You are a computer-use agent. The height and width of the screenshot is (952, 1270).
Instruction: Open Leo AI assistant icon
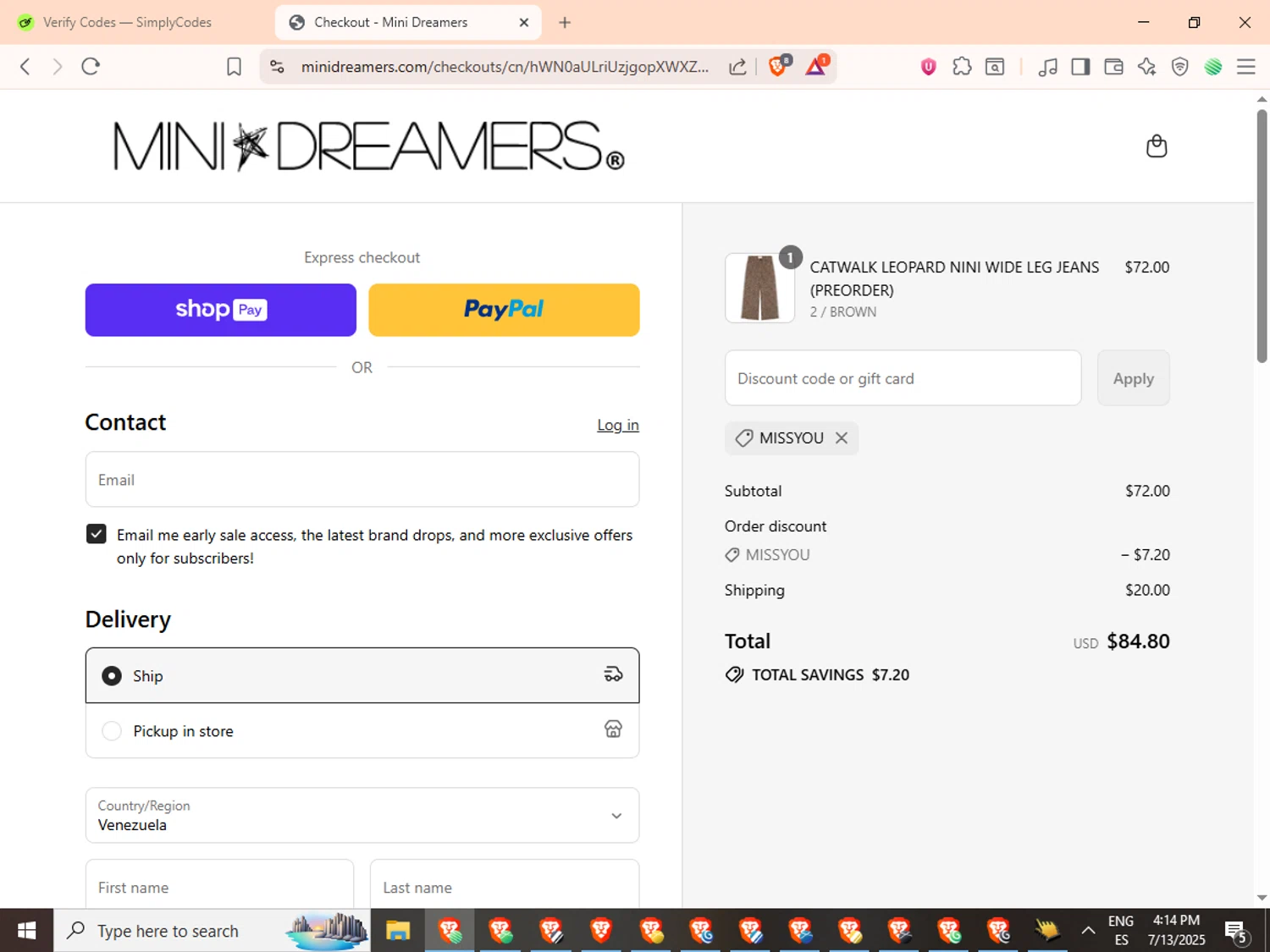coord(1146,67)
